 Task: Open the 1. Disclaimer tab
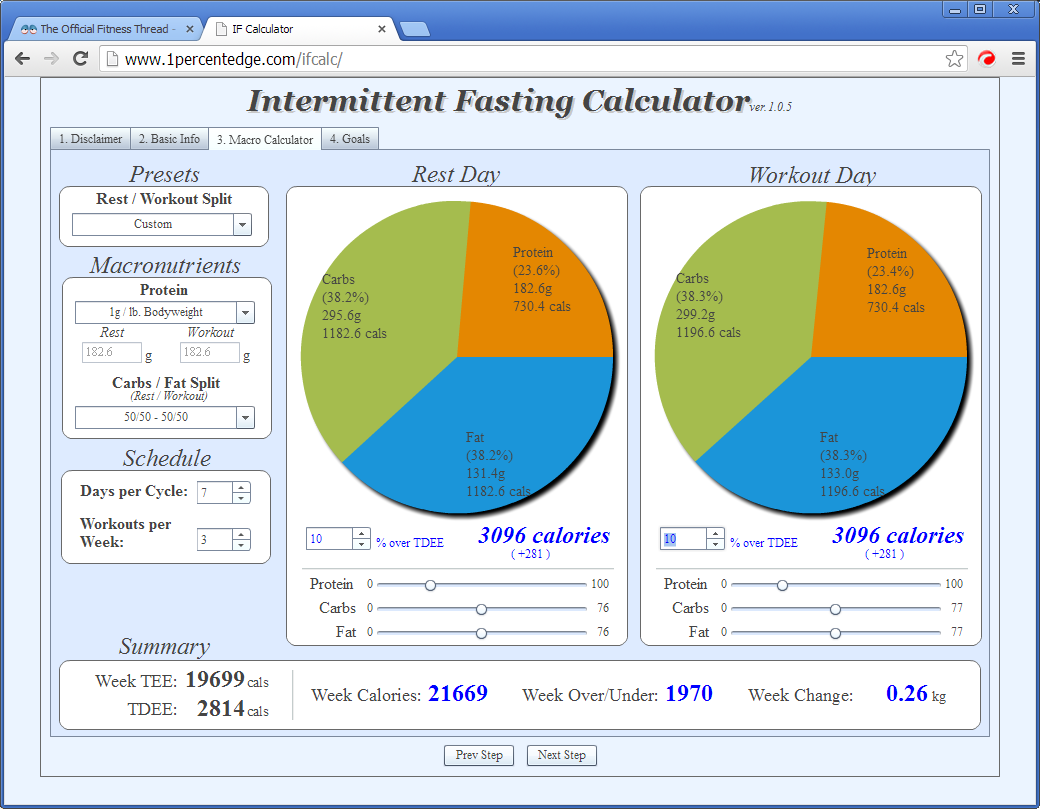pyautogui.click(x=91, y=139)
